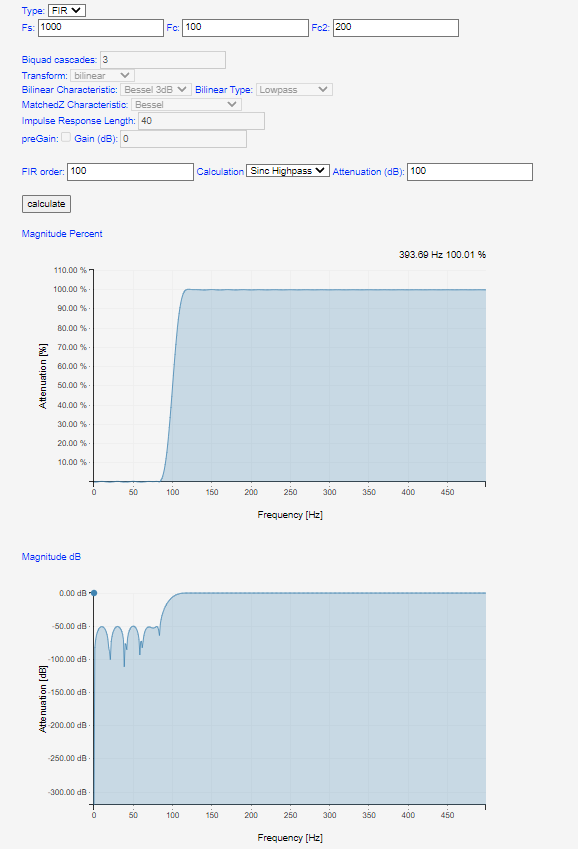Click the Fc cutoff frequency field

(x=245, y=28)
